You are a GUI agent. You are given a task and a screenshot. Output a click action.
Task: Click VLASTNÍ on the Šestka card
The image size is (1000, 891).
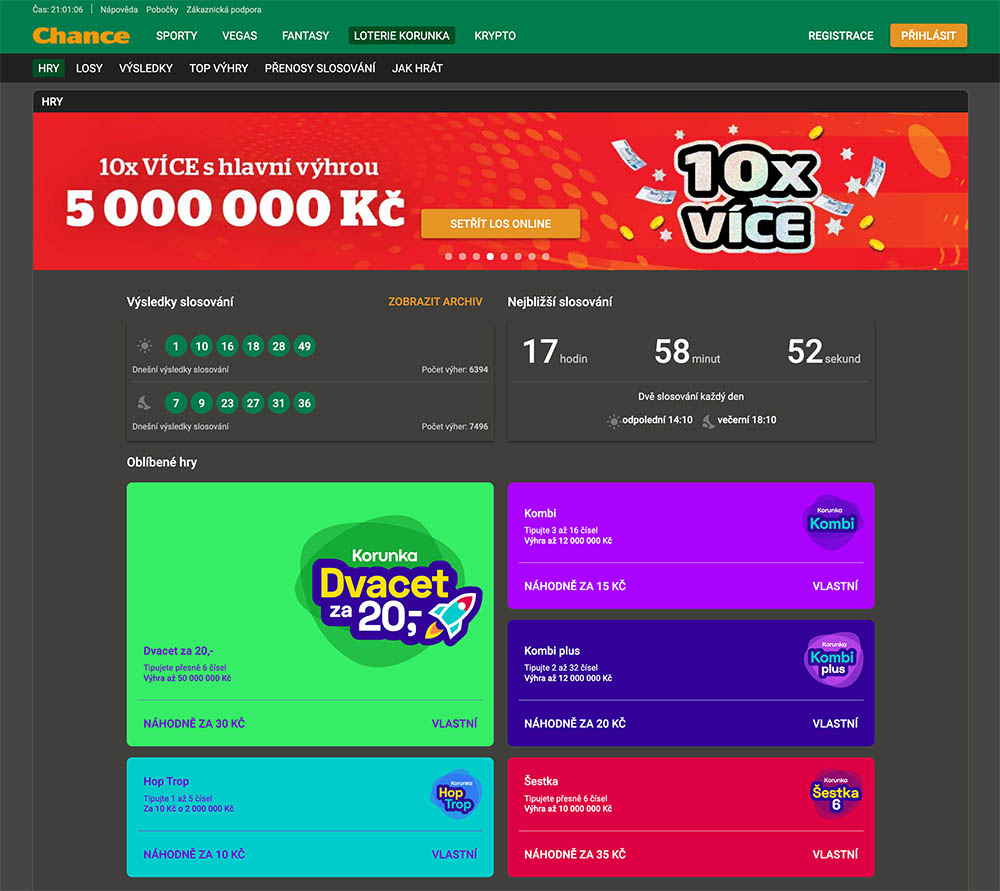click(x=835, y=855)
